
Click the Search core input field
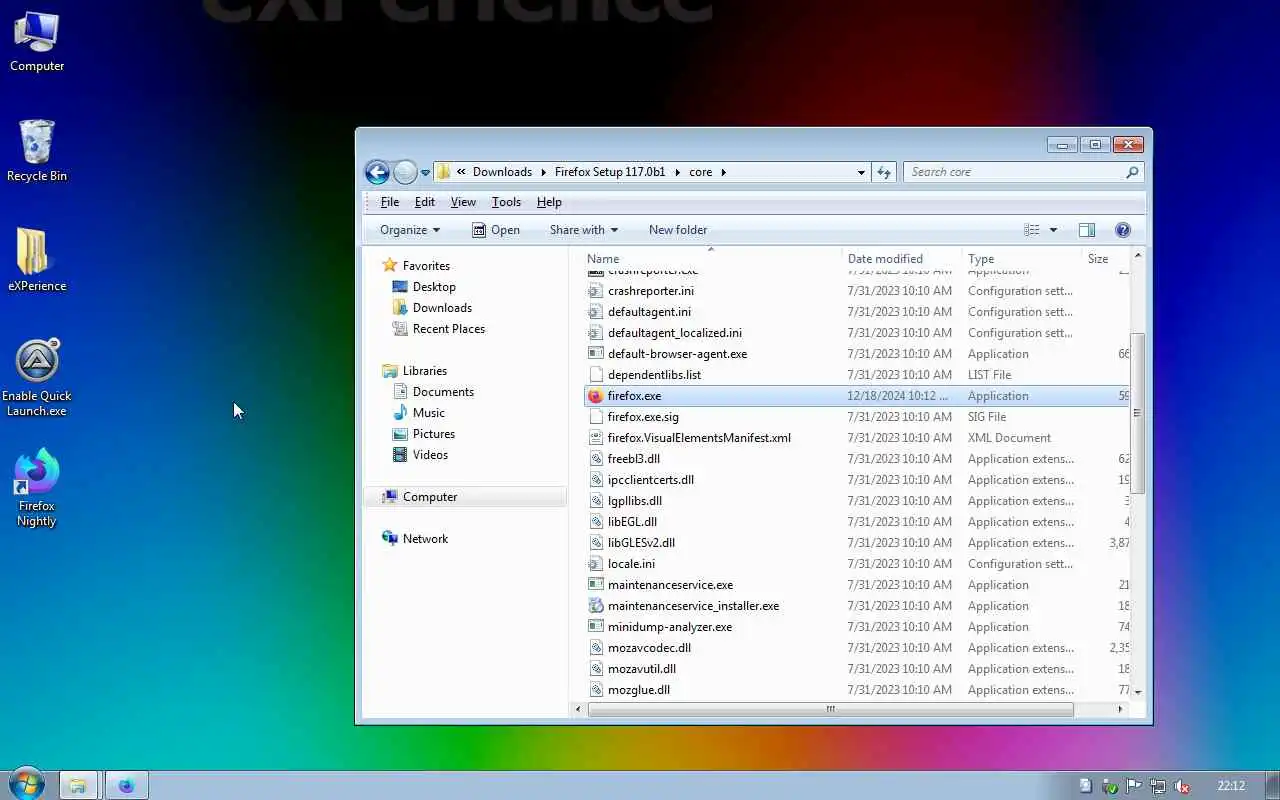coord(1013,172)
